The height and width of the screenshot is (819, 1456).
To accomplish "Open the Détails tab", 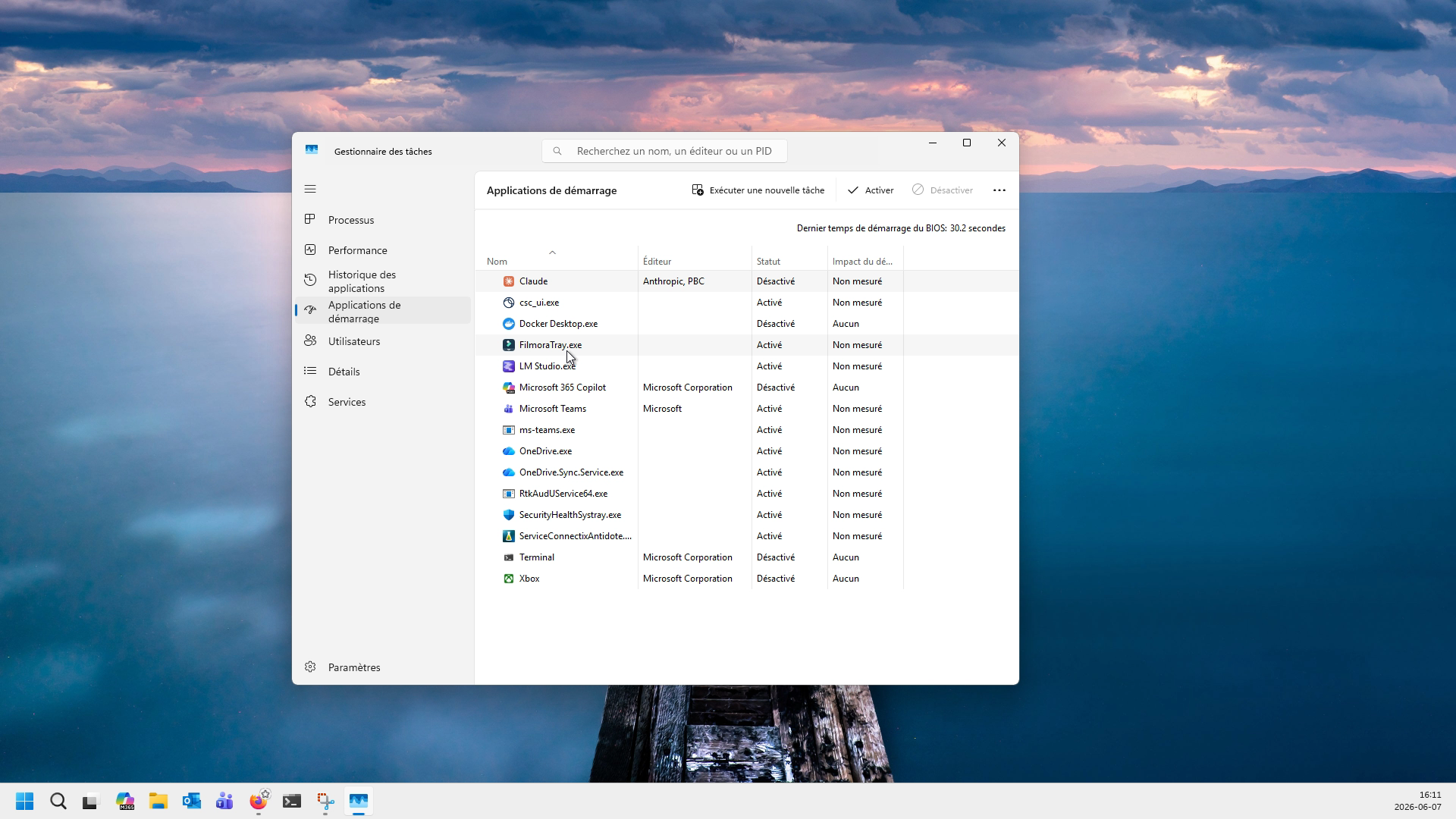I will [x=383, y=372].
